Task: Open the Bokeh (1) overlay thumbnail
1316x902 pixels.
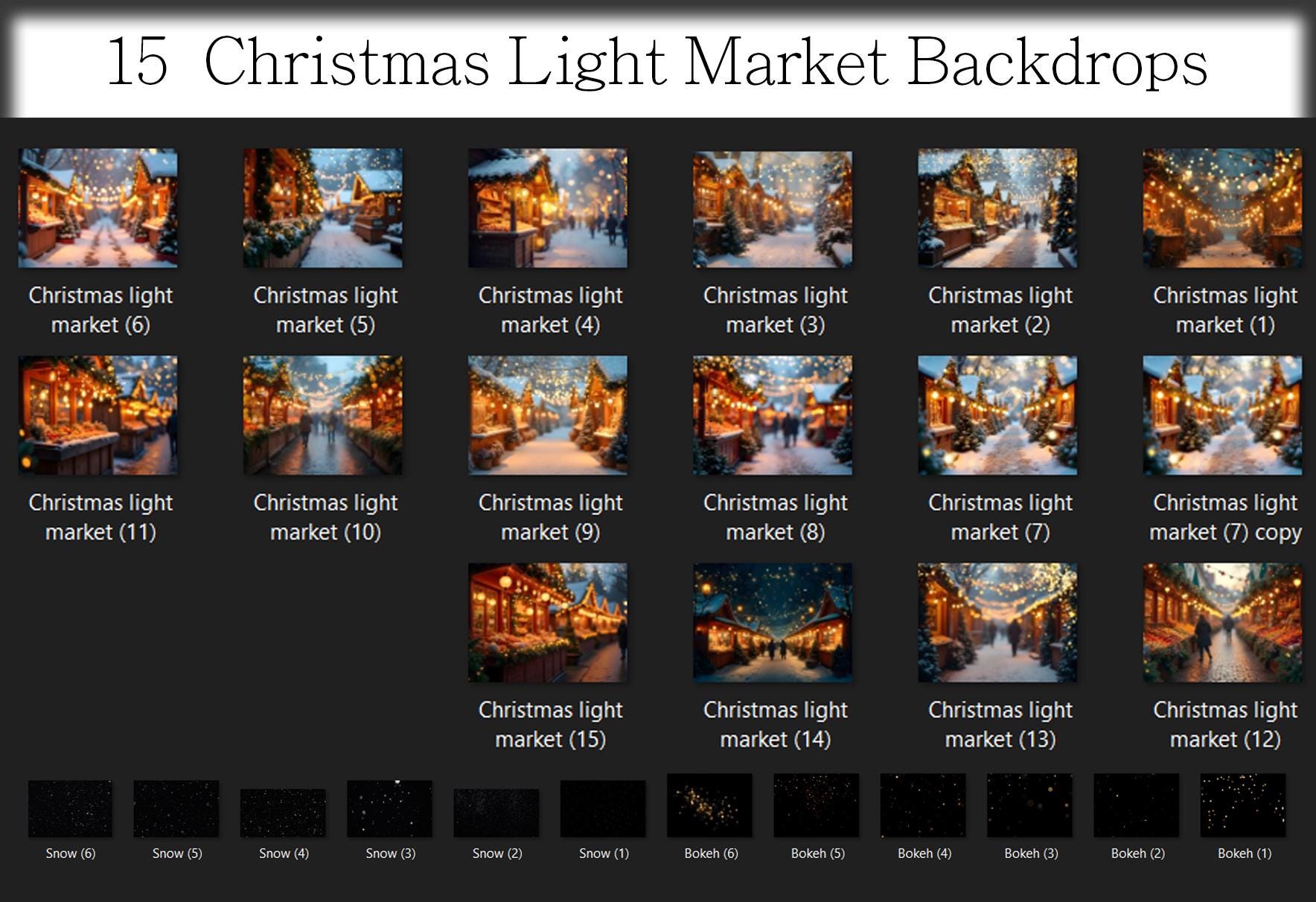Action: click(1243, 805)
